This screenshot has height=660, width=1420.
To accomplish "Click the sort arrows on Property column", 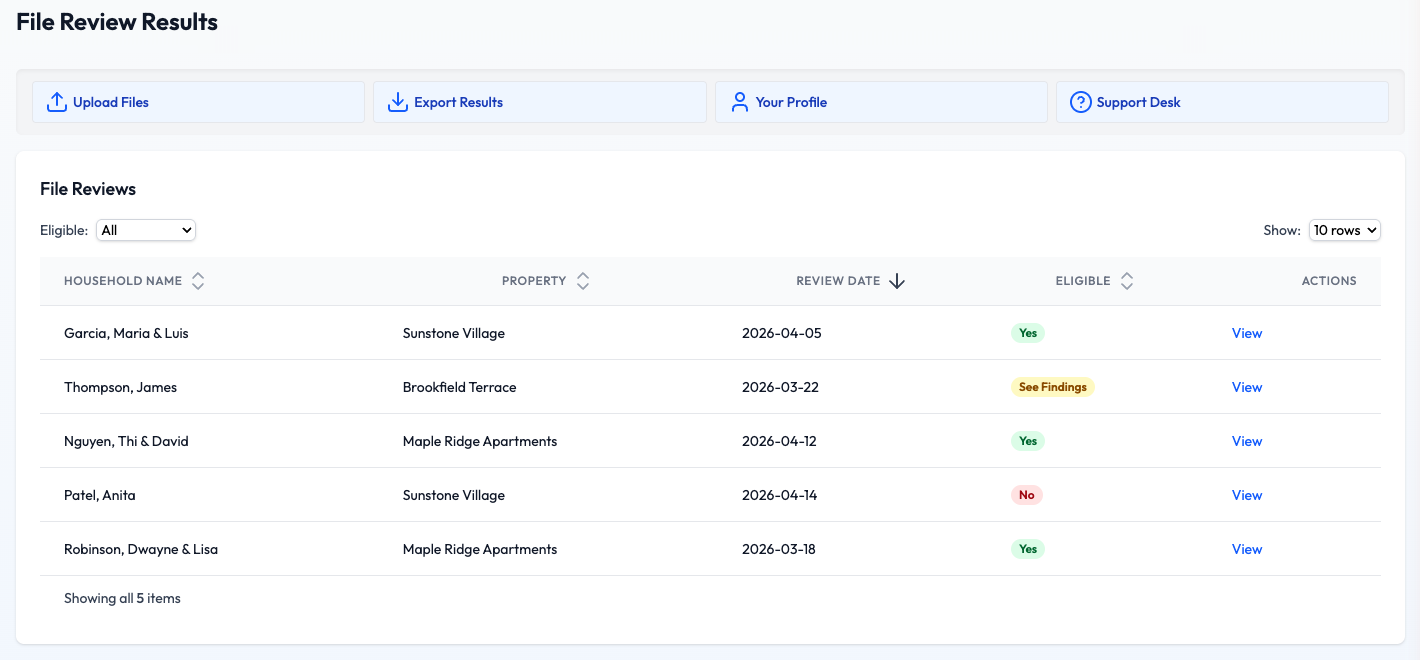I will 583,281.
